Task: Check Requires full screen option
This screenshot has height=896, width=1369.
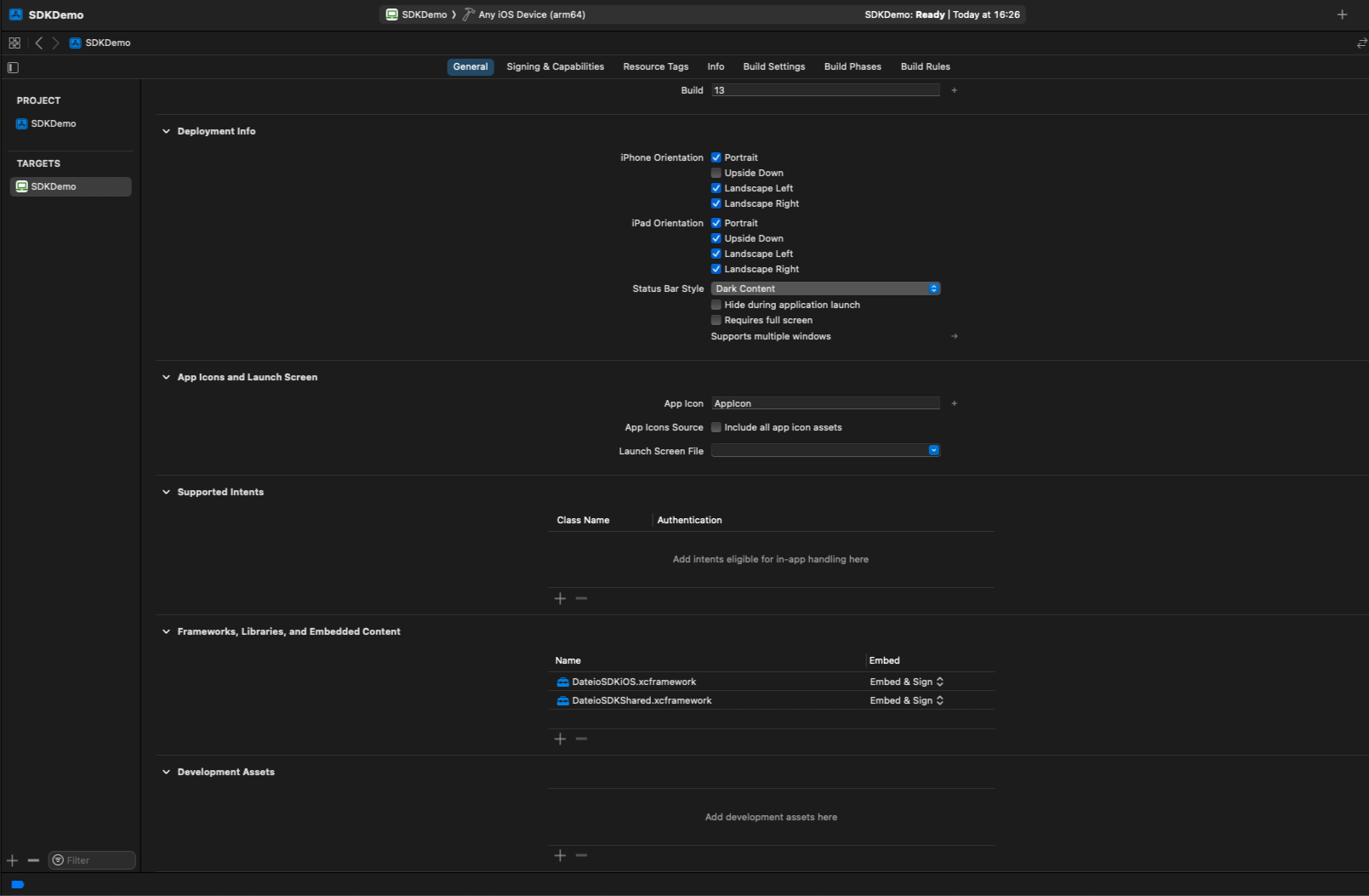Action: click(716, 320)
